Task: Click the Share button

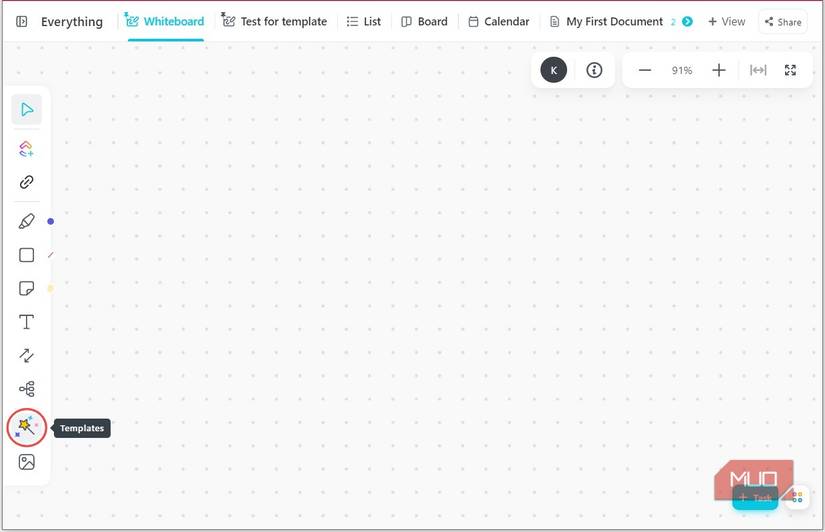Action: [x=783, y=22]
